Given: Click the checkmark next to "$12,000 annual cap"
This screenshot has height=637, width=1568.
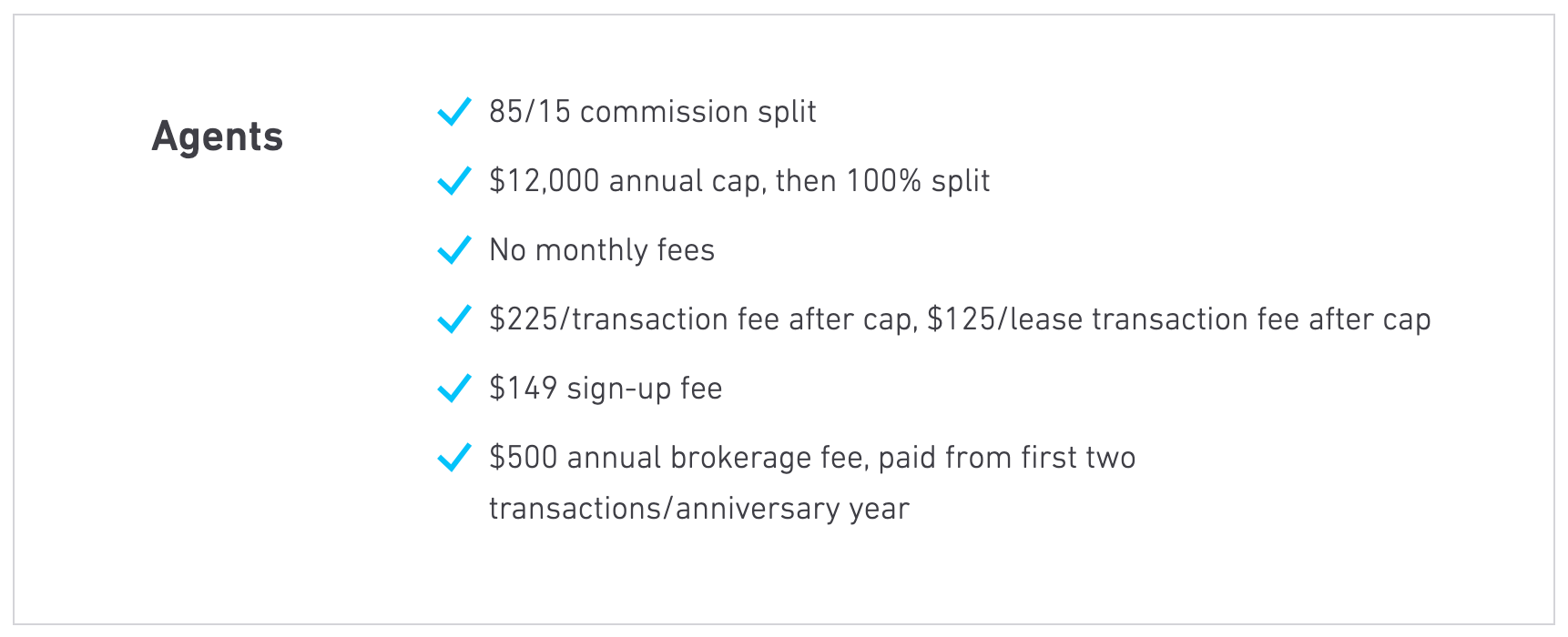Looking at the screenshot, I should tap(454, 181).
